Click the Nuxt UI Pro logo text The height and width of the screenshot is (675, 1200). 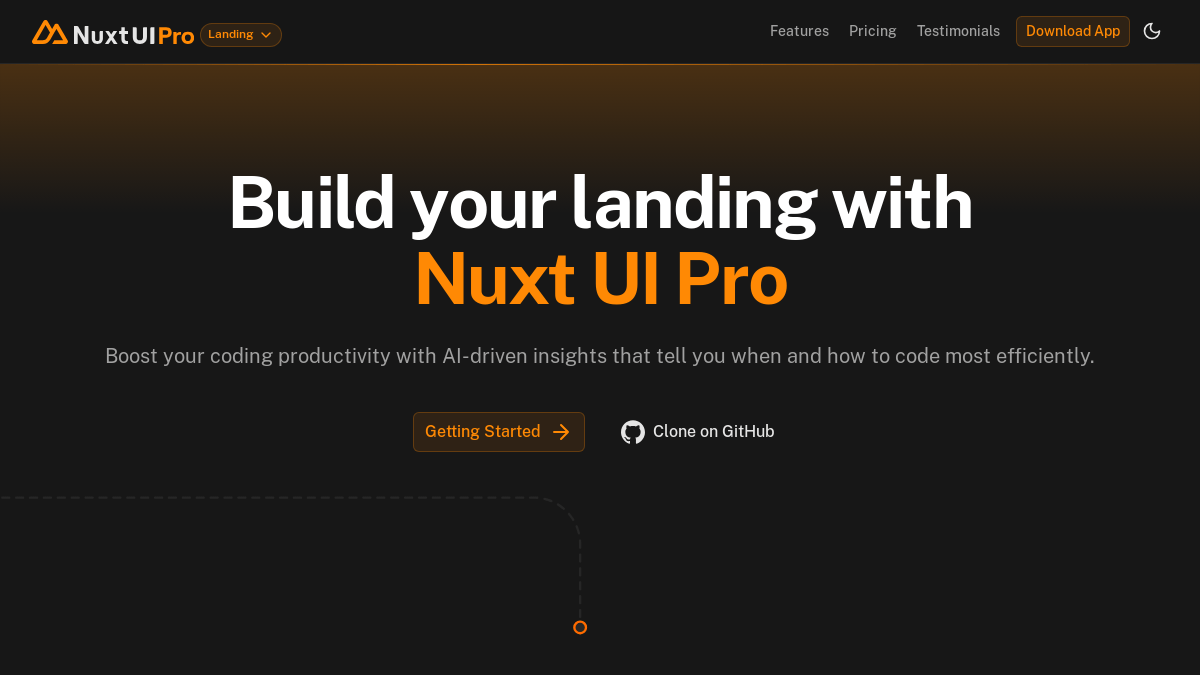tap(134, 35)
